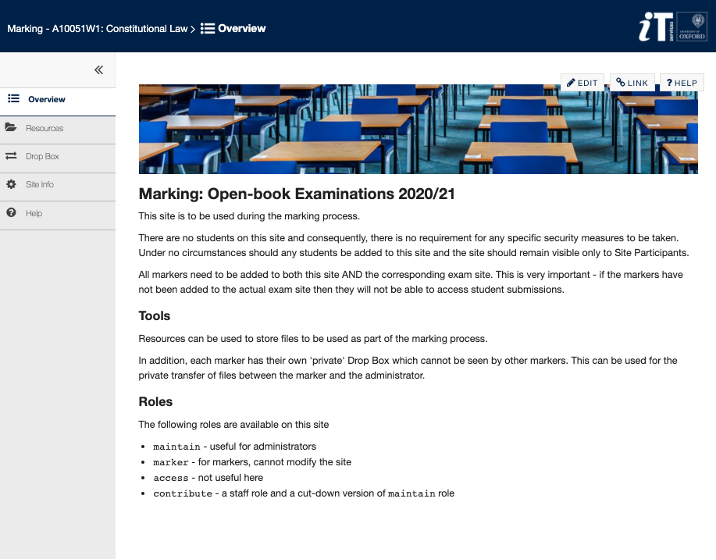Image resolution: width=716 pixels, height=560 pixels.
Task: Click the University of Oxford crest logo
Action: (x=691, y=28)
